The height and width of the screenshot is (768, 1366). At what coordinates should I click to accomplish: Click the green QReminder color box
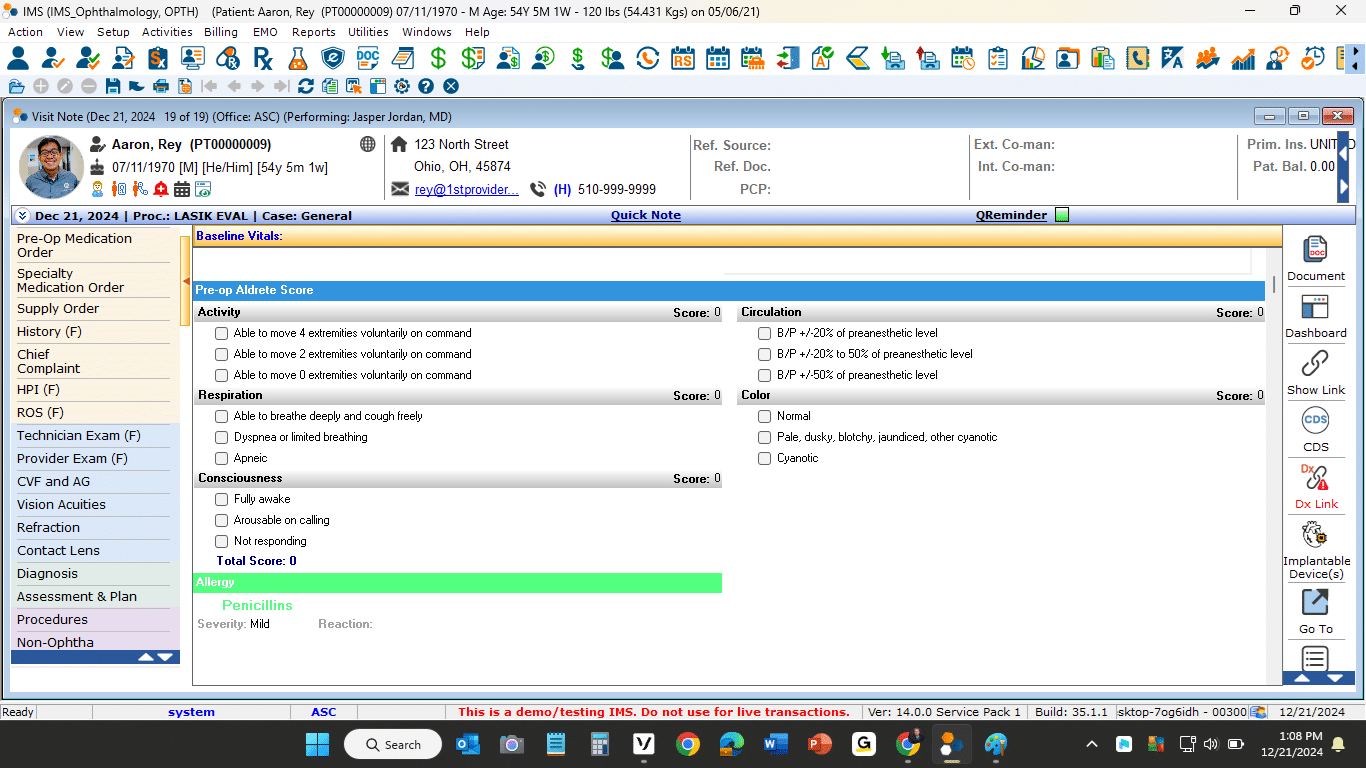(1062, 215)
